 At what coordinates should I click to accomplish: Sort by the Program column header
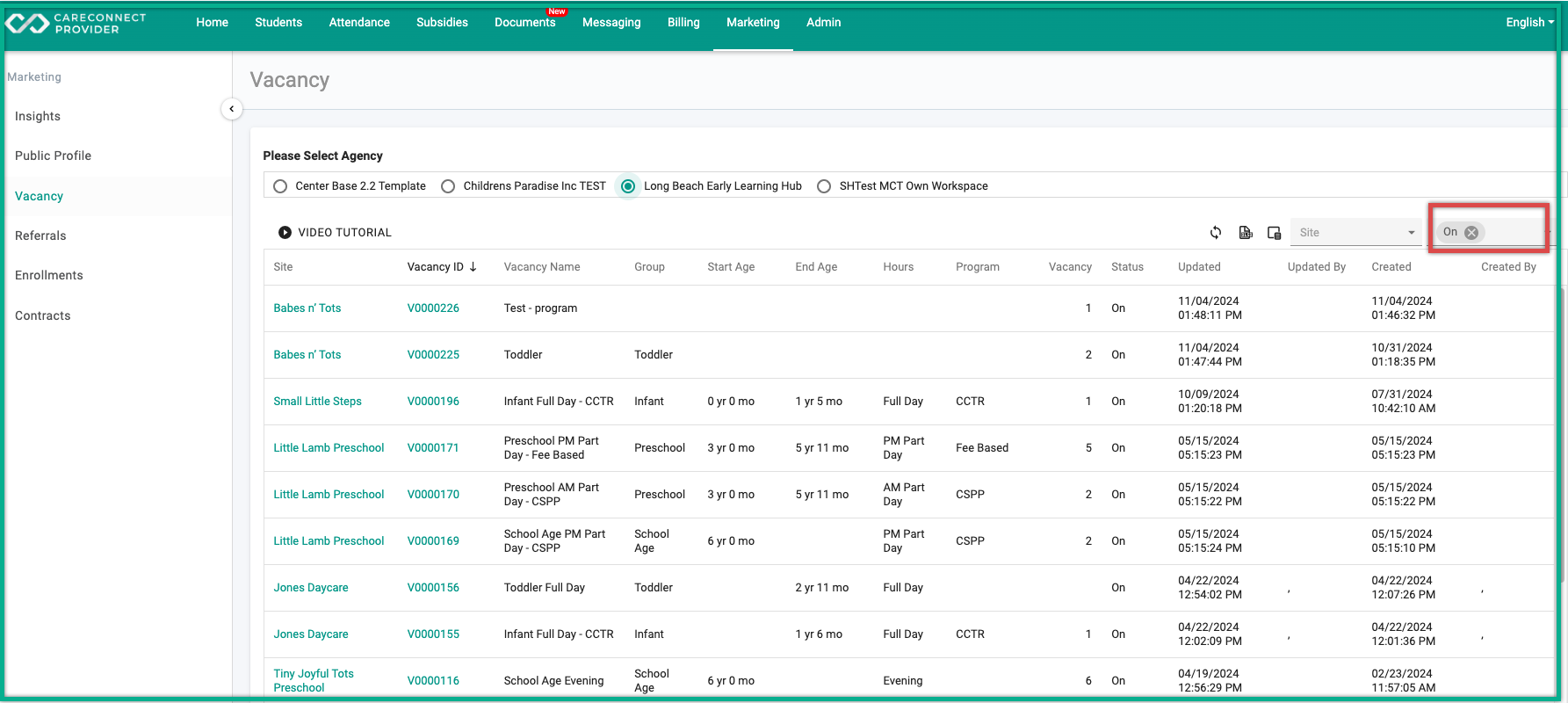click(x=978, y=267)
